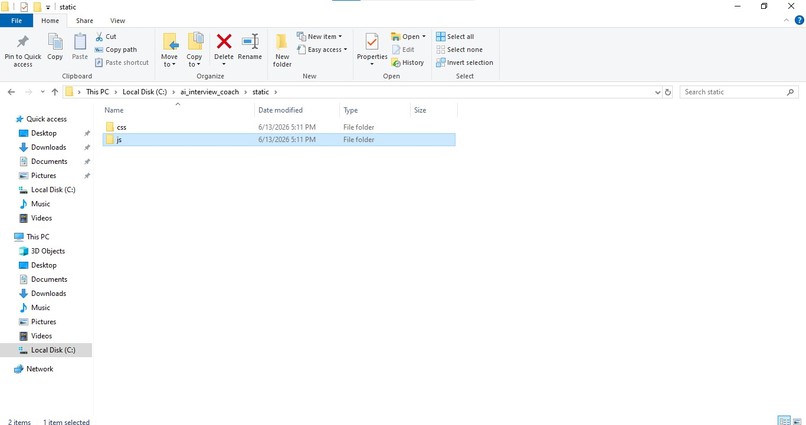The height and width of the screenshot is (425, 806).
Task: Create a New folder
Action: click(x=282, y=50)
